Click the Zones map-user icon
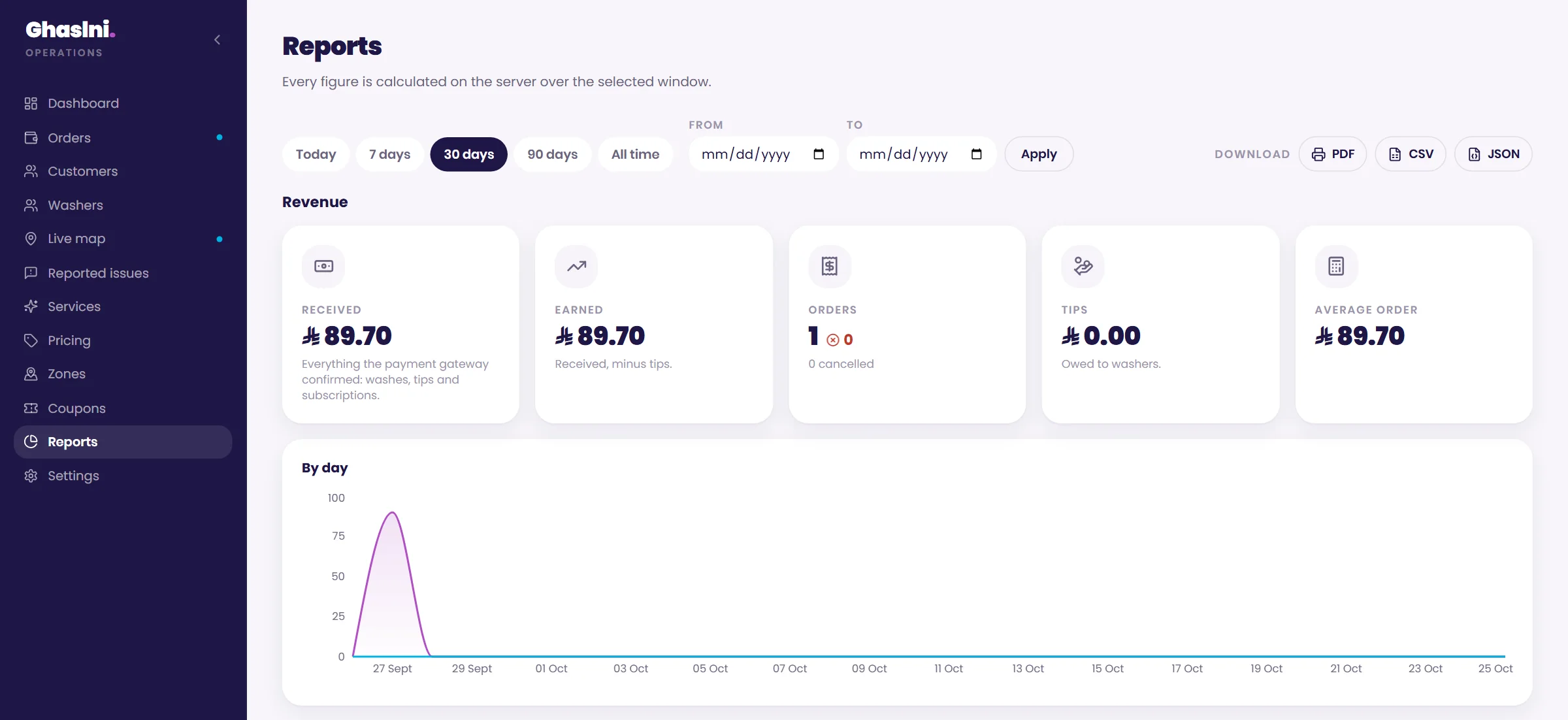Viewport: 1568px width, 720px height. pyautogui.click(x=31, y=374)
